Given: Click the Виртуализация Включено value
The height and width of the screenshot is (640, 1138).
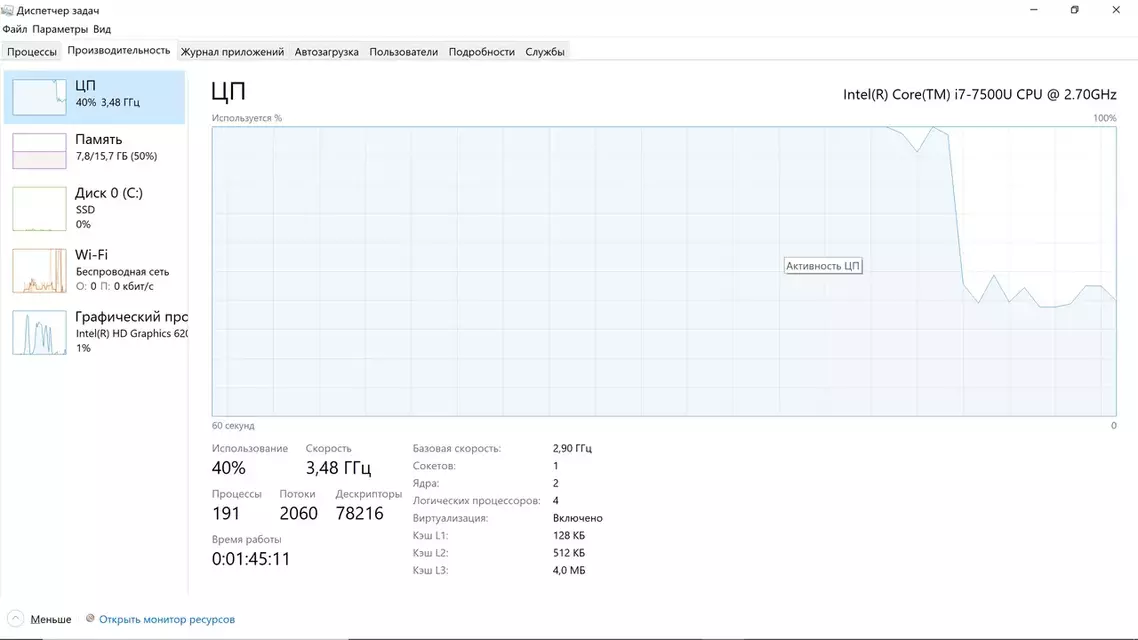Looking at the screenshot, I should (578, 518).
